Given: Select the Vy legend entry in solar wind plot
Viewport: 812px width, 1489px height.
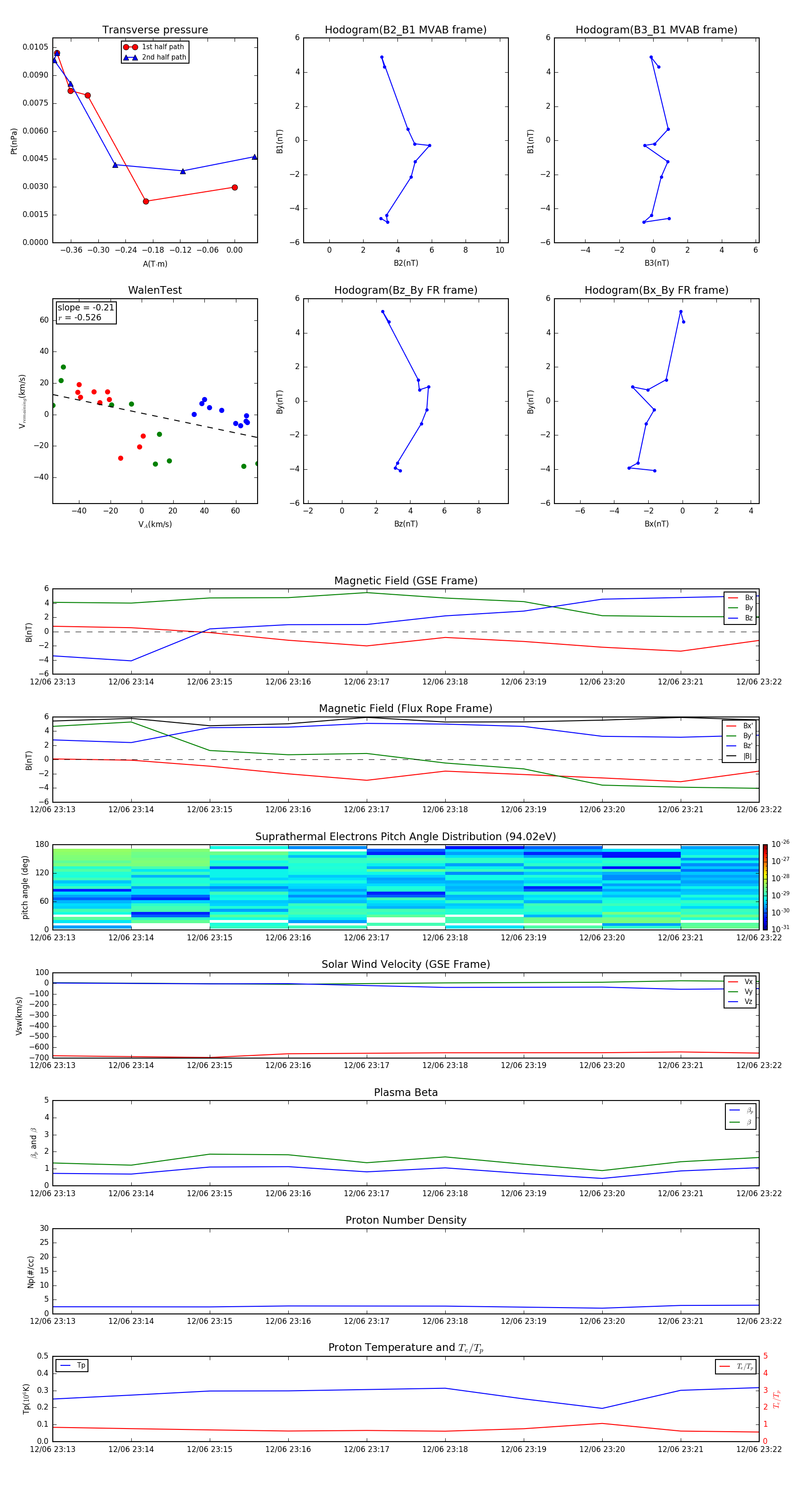Looking at the screenshot, I should (x=740, y=992).
